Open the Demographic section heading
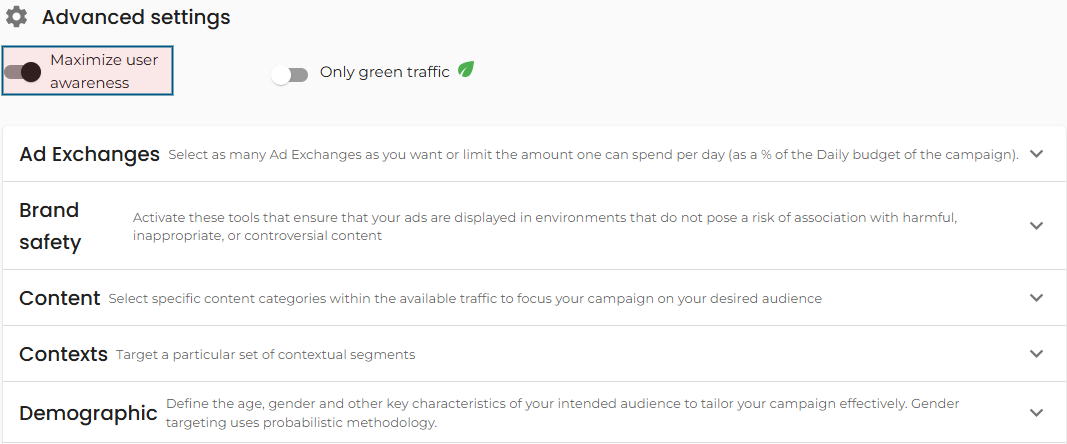This screenshot has width=1067, height=444. pos(88,413)
